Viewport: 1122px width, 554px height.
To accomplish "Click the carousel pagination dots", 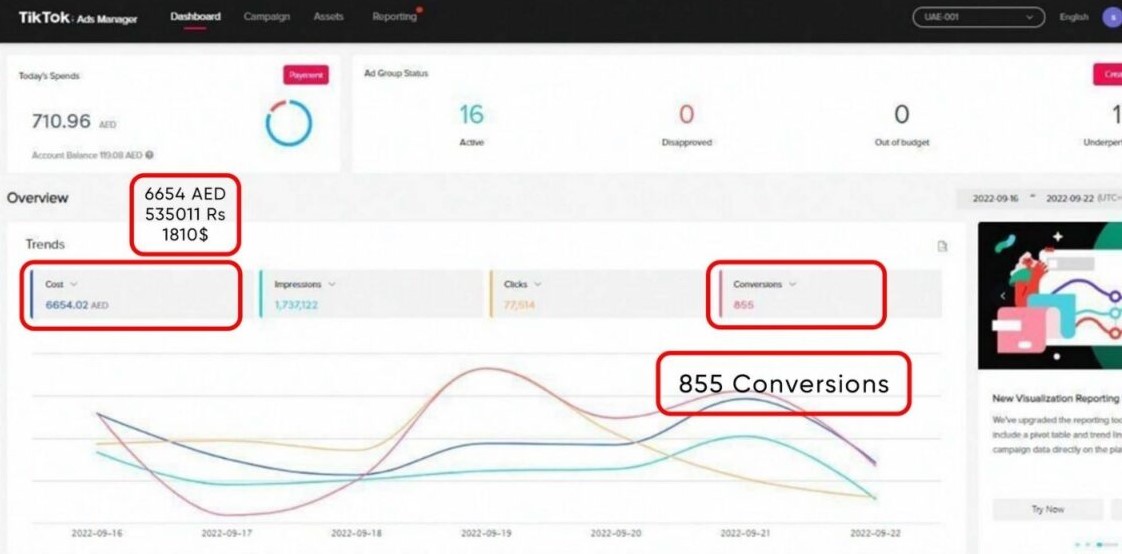I will tap(1097, 544).
